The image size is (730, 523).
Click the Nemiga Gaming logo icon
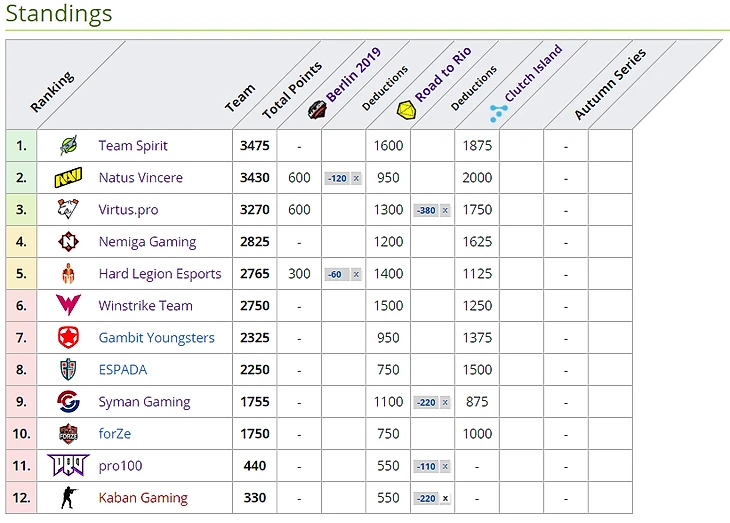(x=68, y=242)
